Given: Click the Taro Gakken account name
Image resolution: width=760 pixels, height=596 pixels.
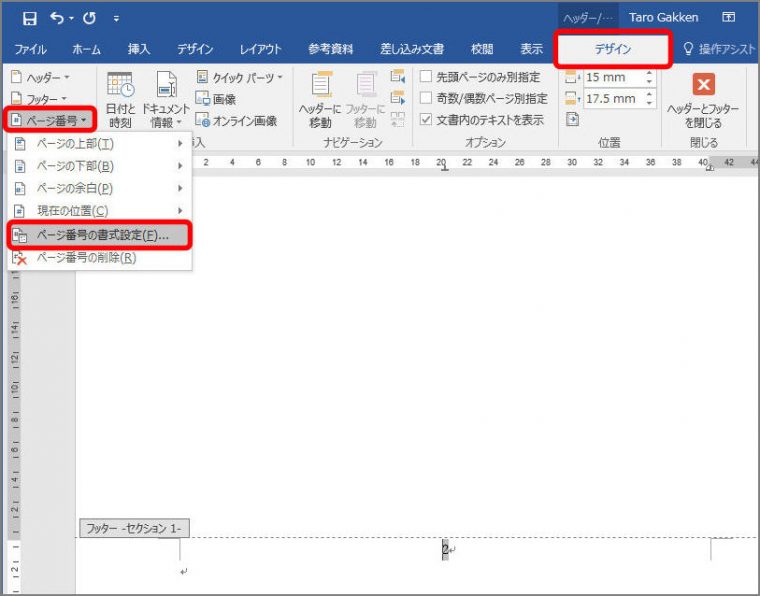Looking at the screenshot, I should click(x=663, y=17).
